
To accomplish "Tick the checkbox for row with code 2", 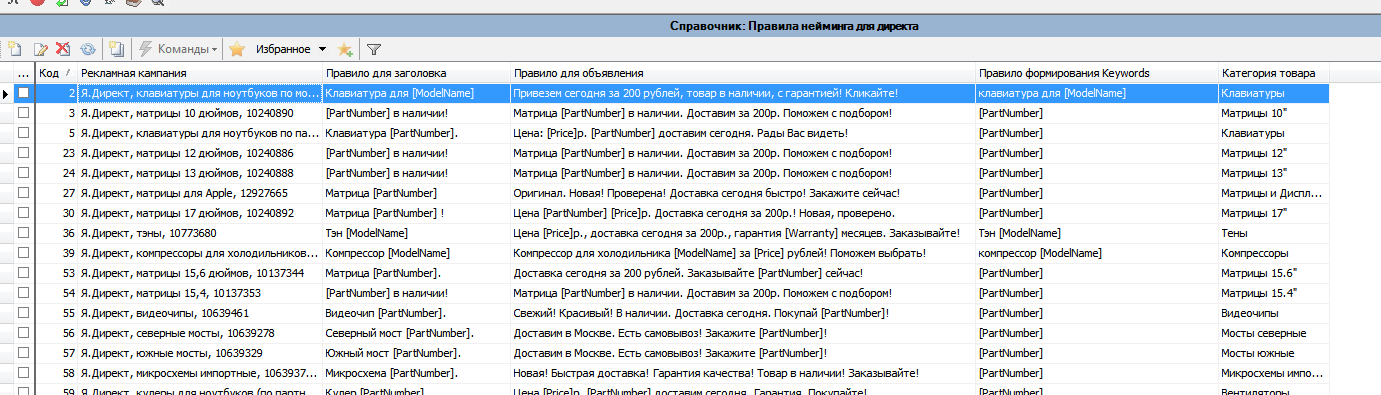I will click(x=23, y=93).
